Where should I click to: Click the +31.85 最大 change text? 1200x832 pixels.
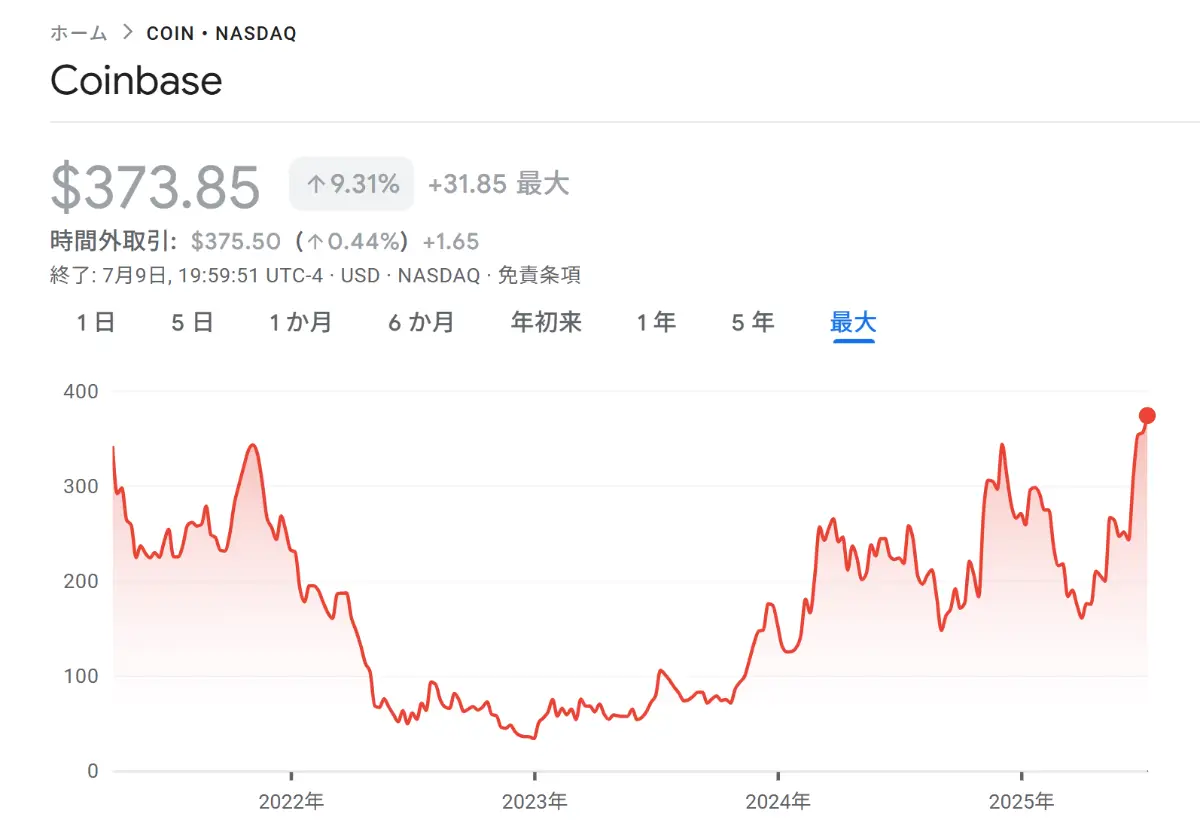coord(498,184)
